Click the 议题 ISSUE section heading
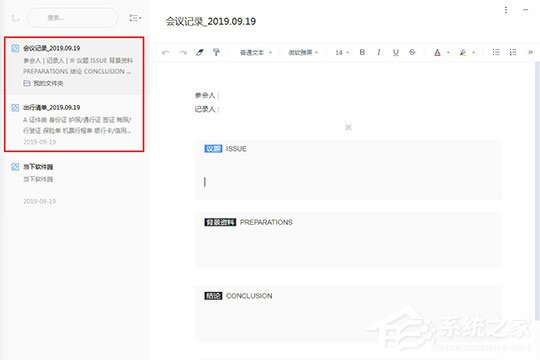 [x=225, y=148]
